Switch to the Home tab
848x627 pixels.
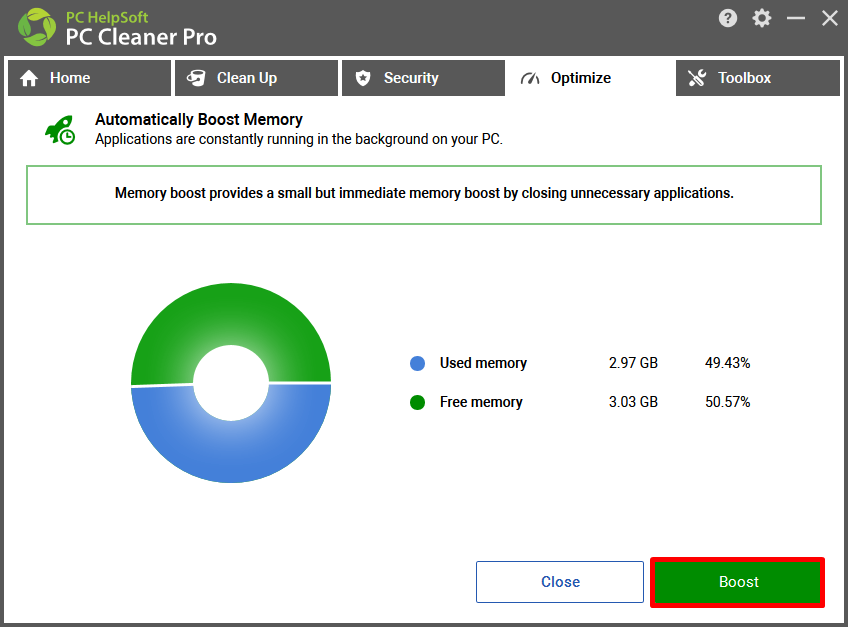point(89,78)
